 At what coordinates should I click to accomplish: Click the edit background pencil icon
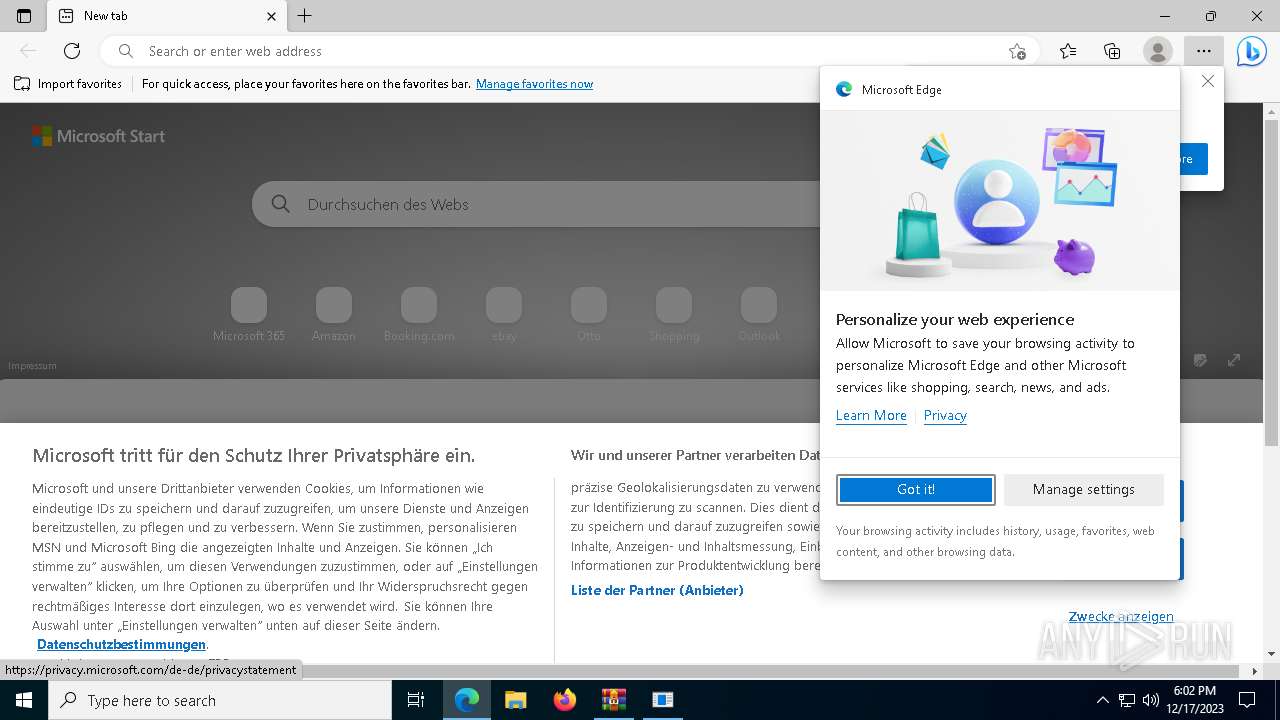1201,360
